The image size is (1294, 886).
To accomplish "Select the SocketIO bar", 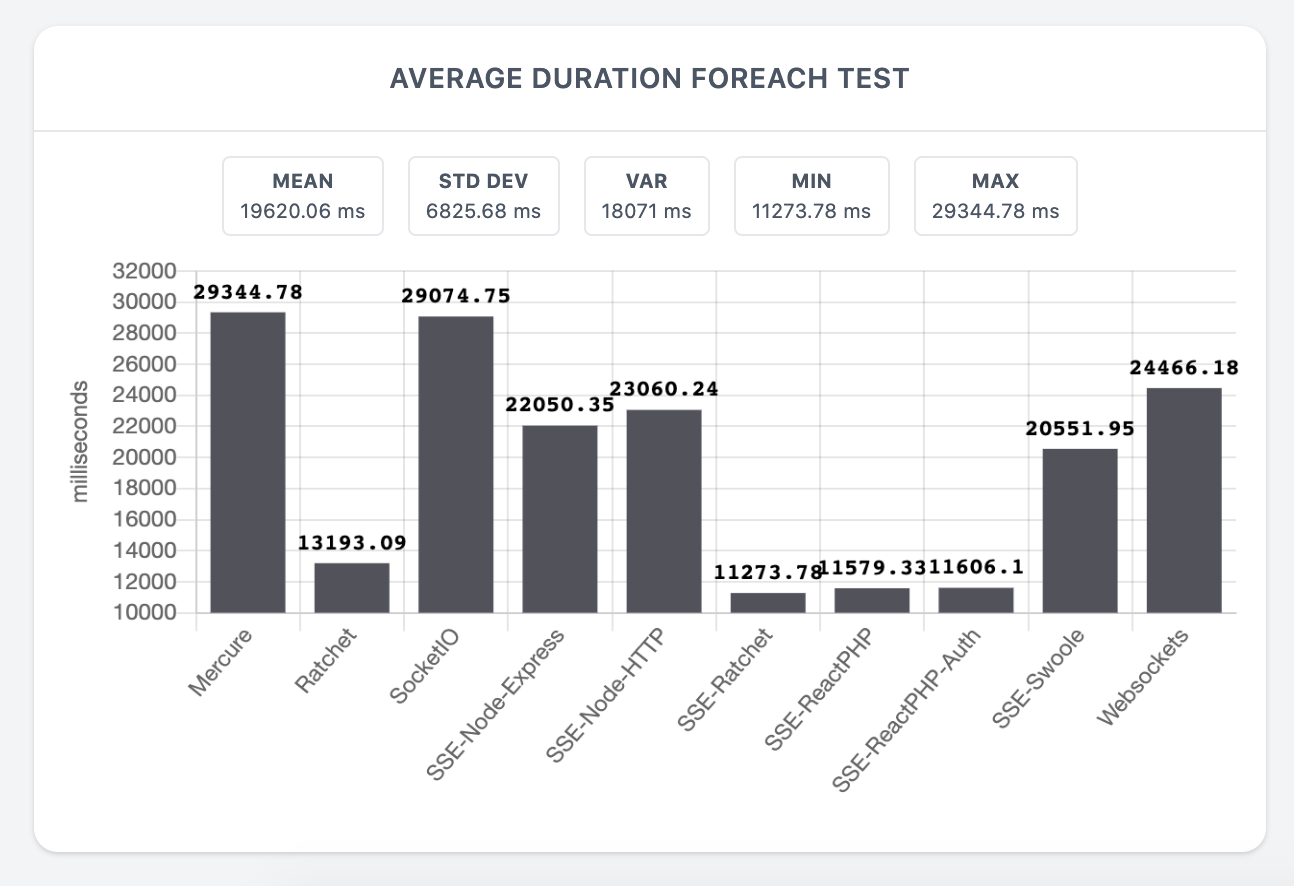I will click(456, 464).
